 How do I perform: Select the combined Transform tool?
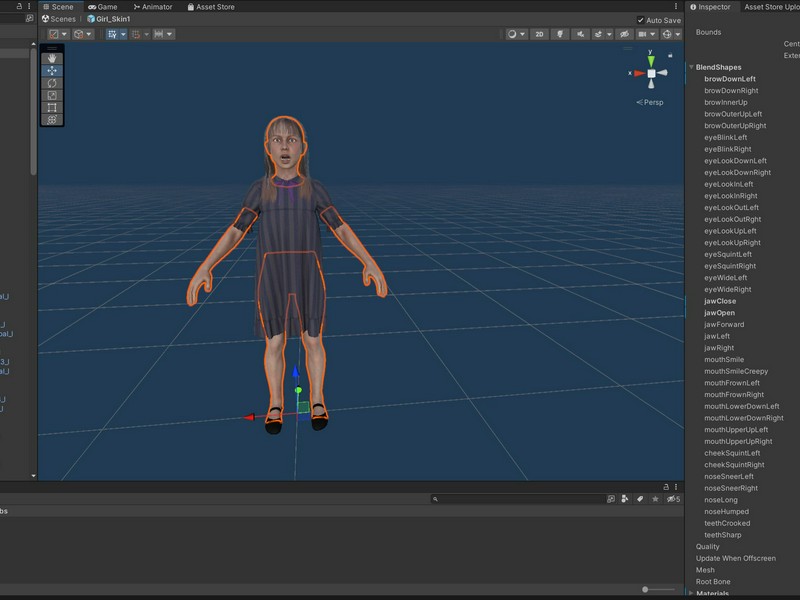pyautogui.click(x=52, y=120)
